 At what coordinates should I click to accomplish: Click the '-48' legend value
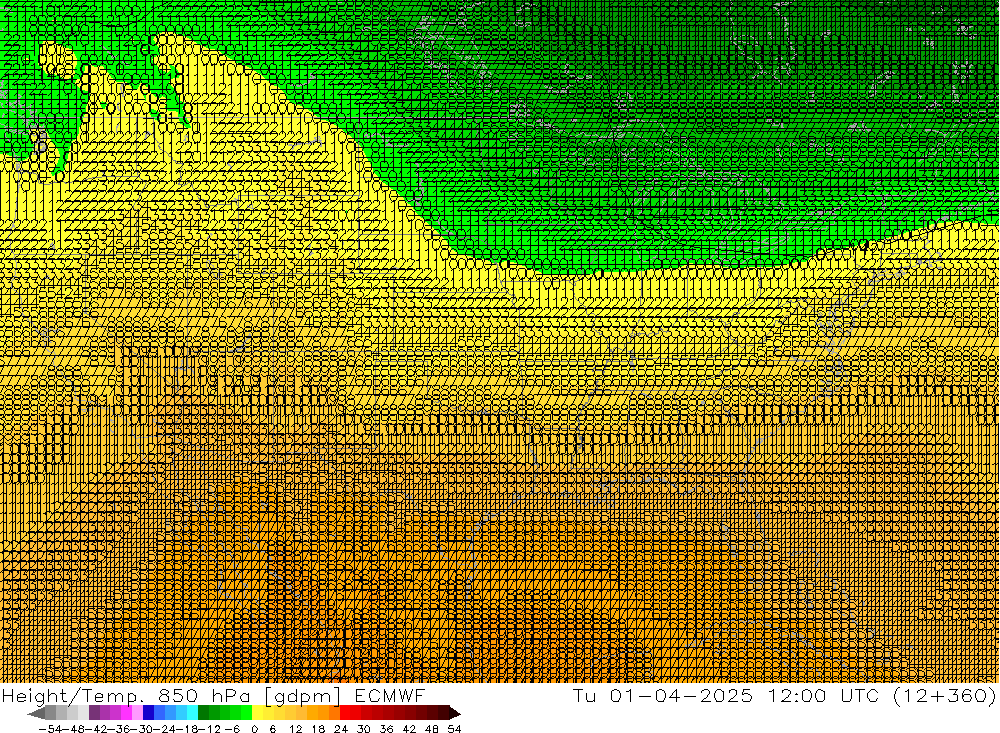pyautogui.click(x=73, y=729)
